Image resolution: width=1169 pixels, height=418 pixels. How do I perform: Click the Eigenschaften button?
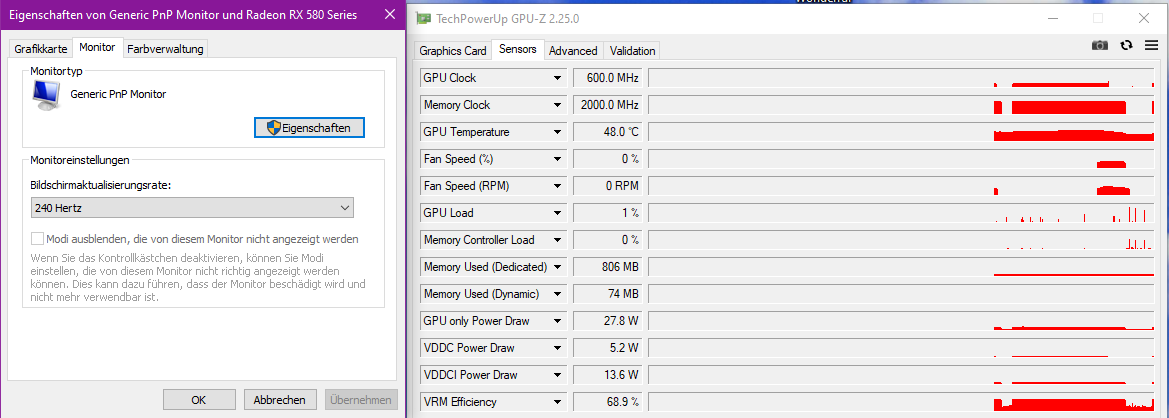point(309,128)
